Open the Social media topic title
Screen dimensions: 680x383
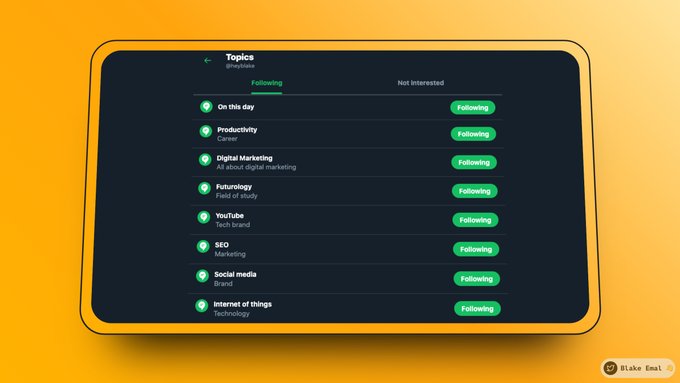[x=235, y=275]
